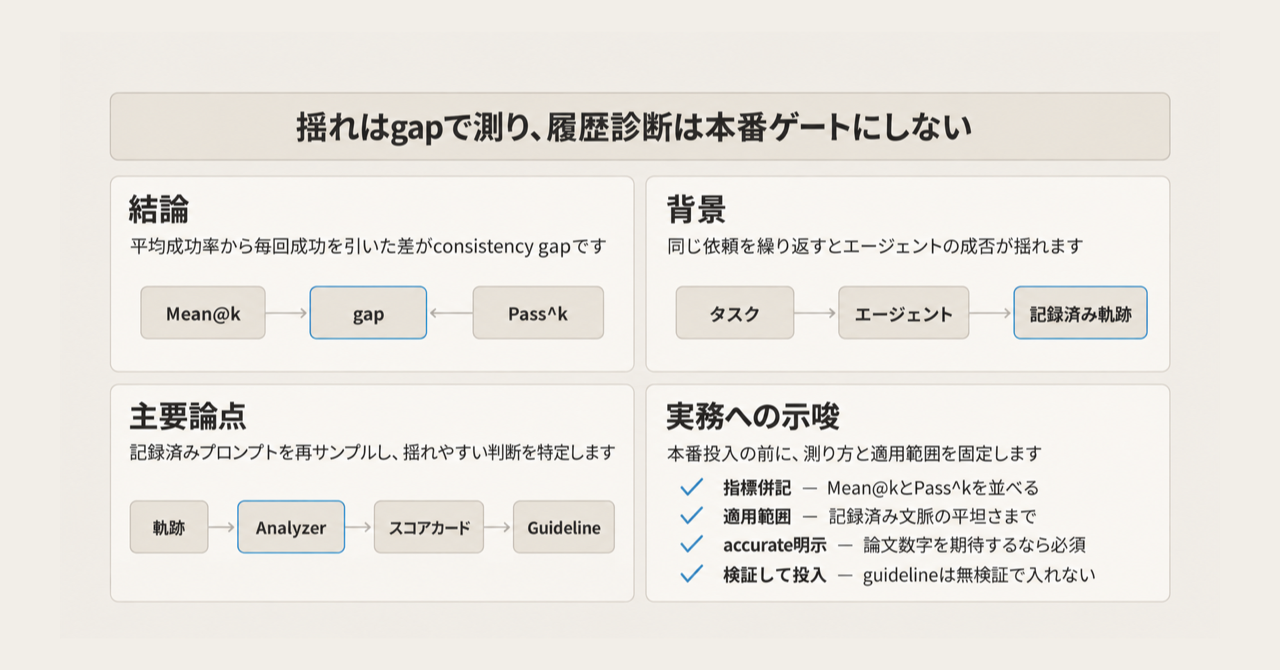Viewport: 1280px width, 670px height.
Task: Click the text Mean@kとPass^kを並べる
Action: point(933,488)
